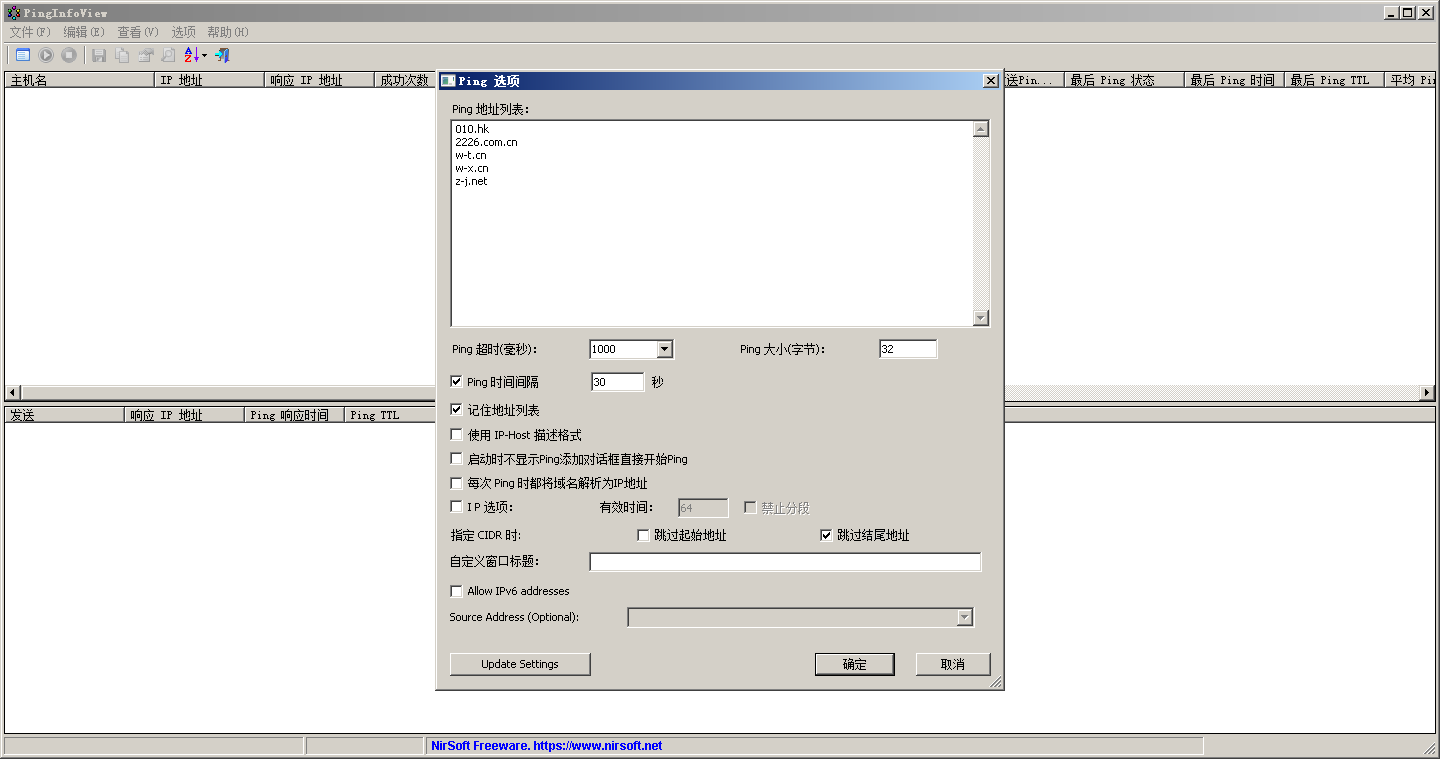Visit the NirSoft Freeware link

tap(546, 745)
